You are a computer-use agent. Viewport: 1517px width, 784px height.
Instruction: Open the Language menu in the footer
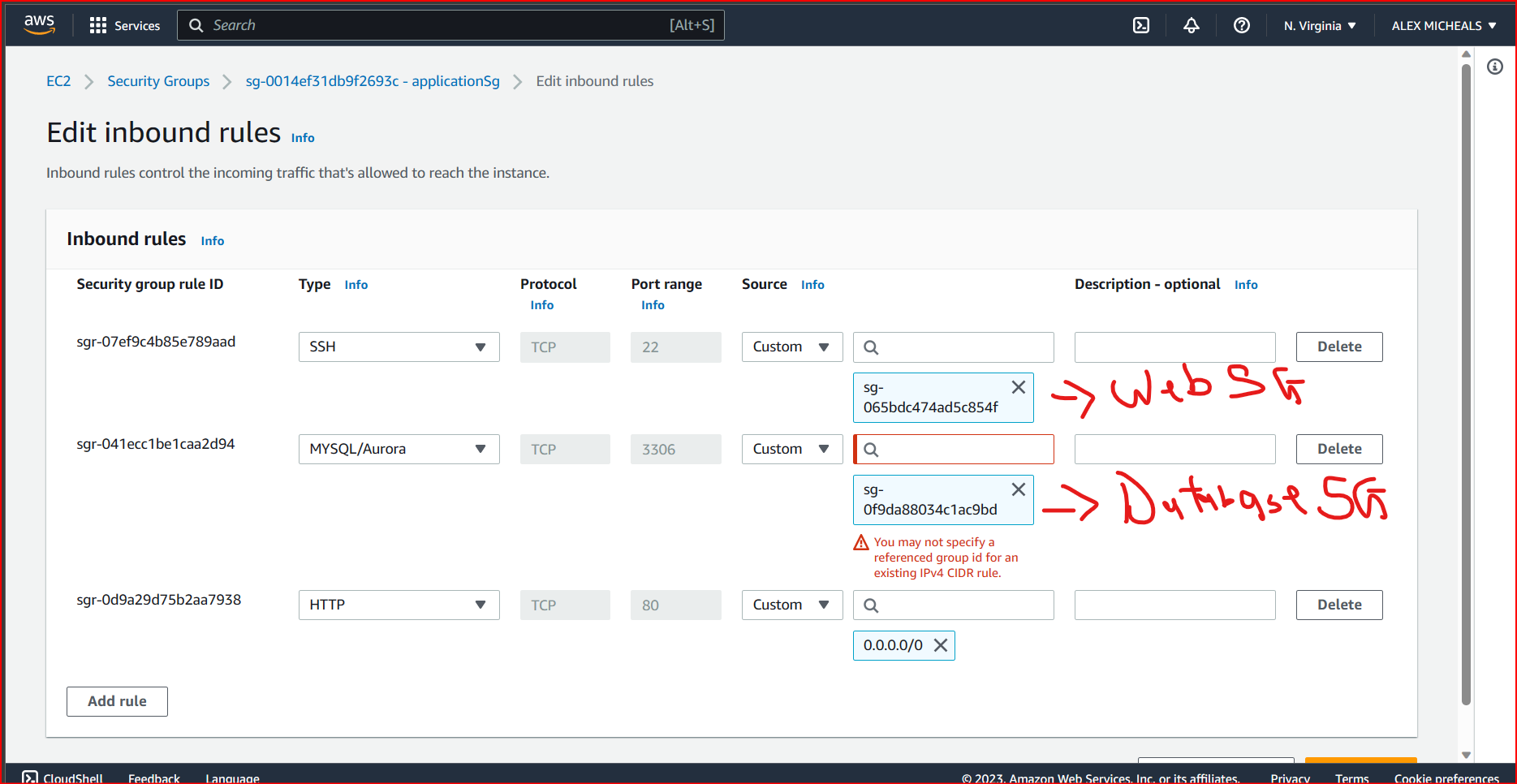coord(232,777)
